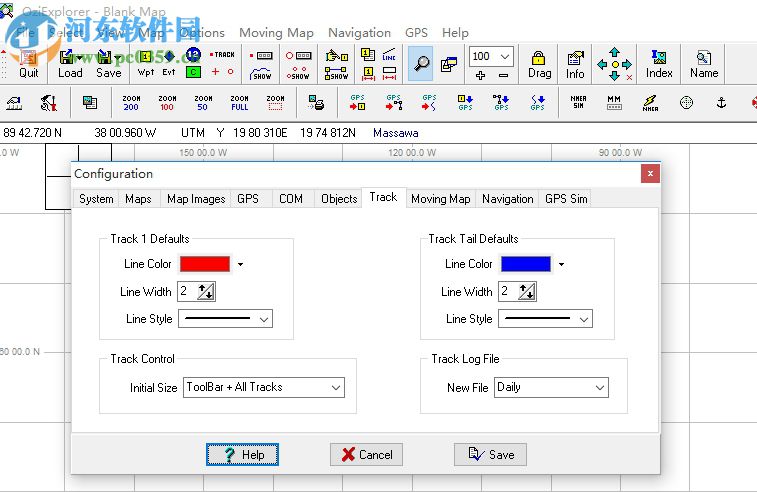Start NMEA lightning bolt icon
The image size is (757, 492).
pos(650,102)
